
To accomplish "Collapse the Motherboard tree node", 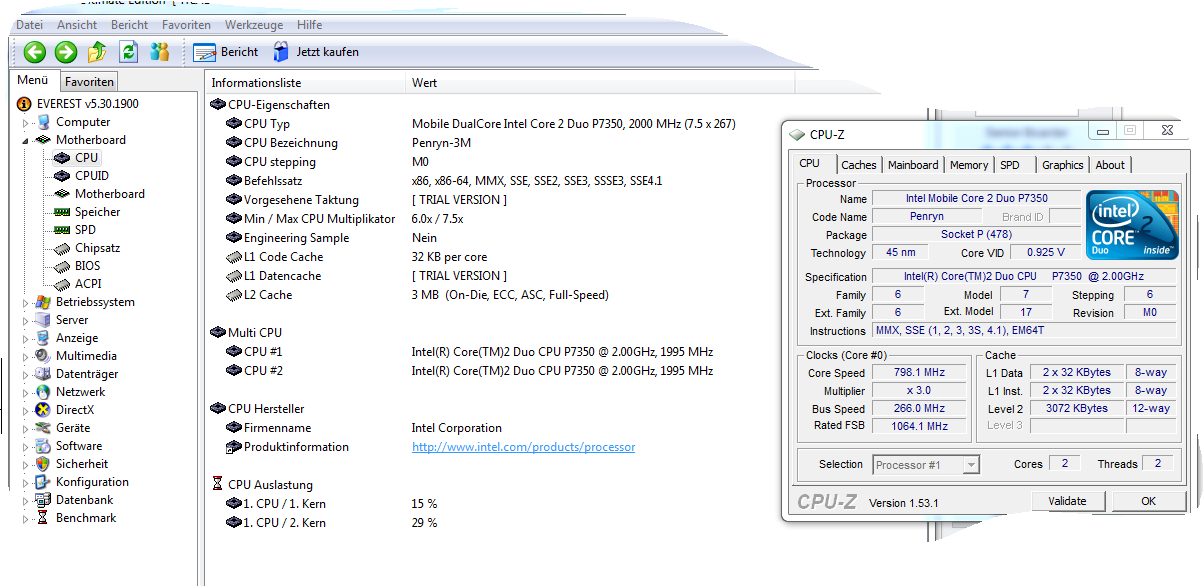I will coord(27,140).
